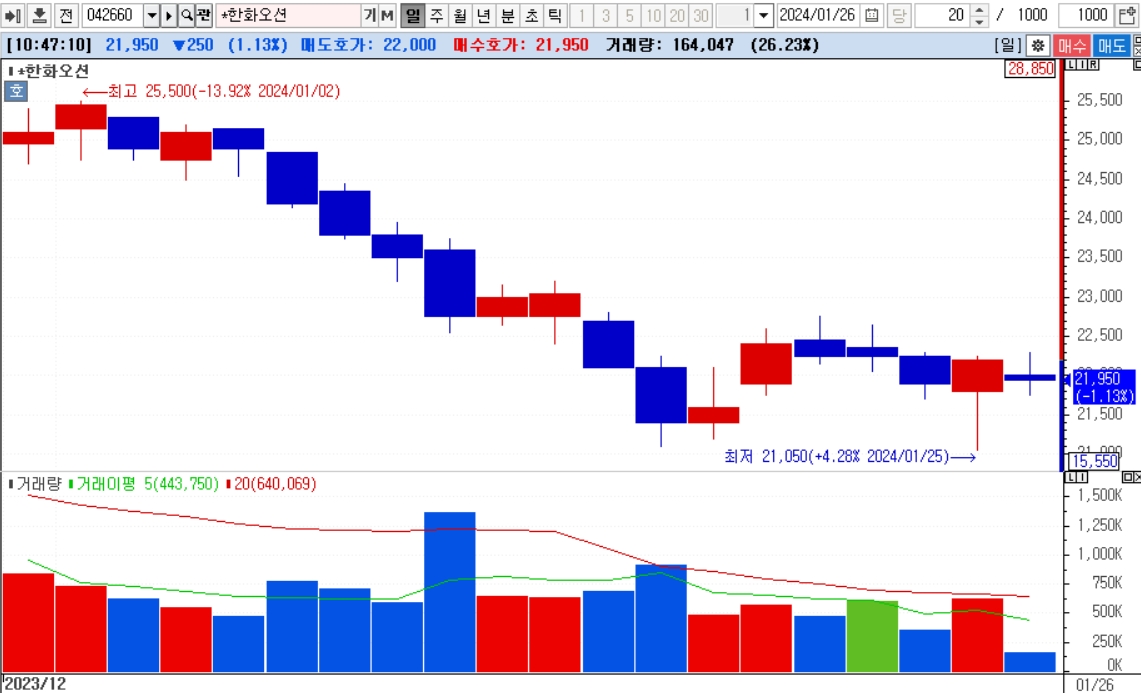Click the total count field showing 1000
The image size is (1141, 693).
click(x=1085, y=15)
